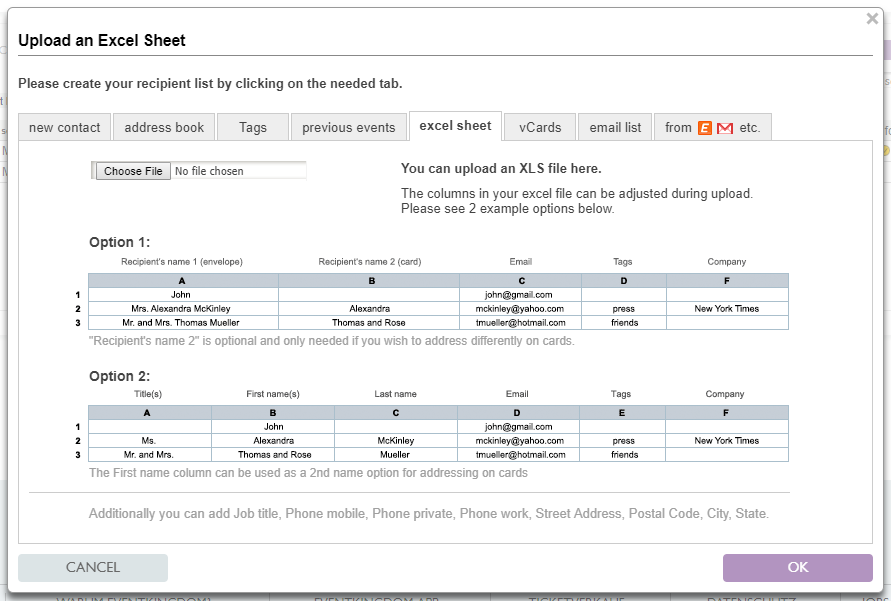Click 'tmueller@hotmail.com' in the Option 1 table

[x=520, y=323]
